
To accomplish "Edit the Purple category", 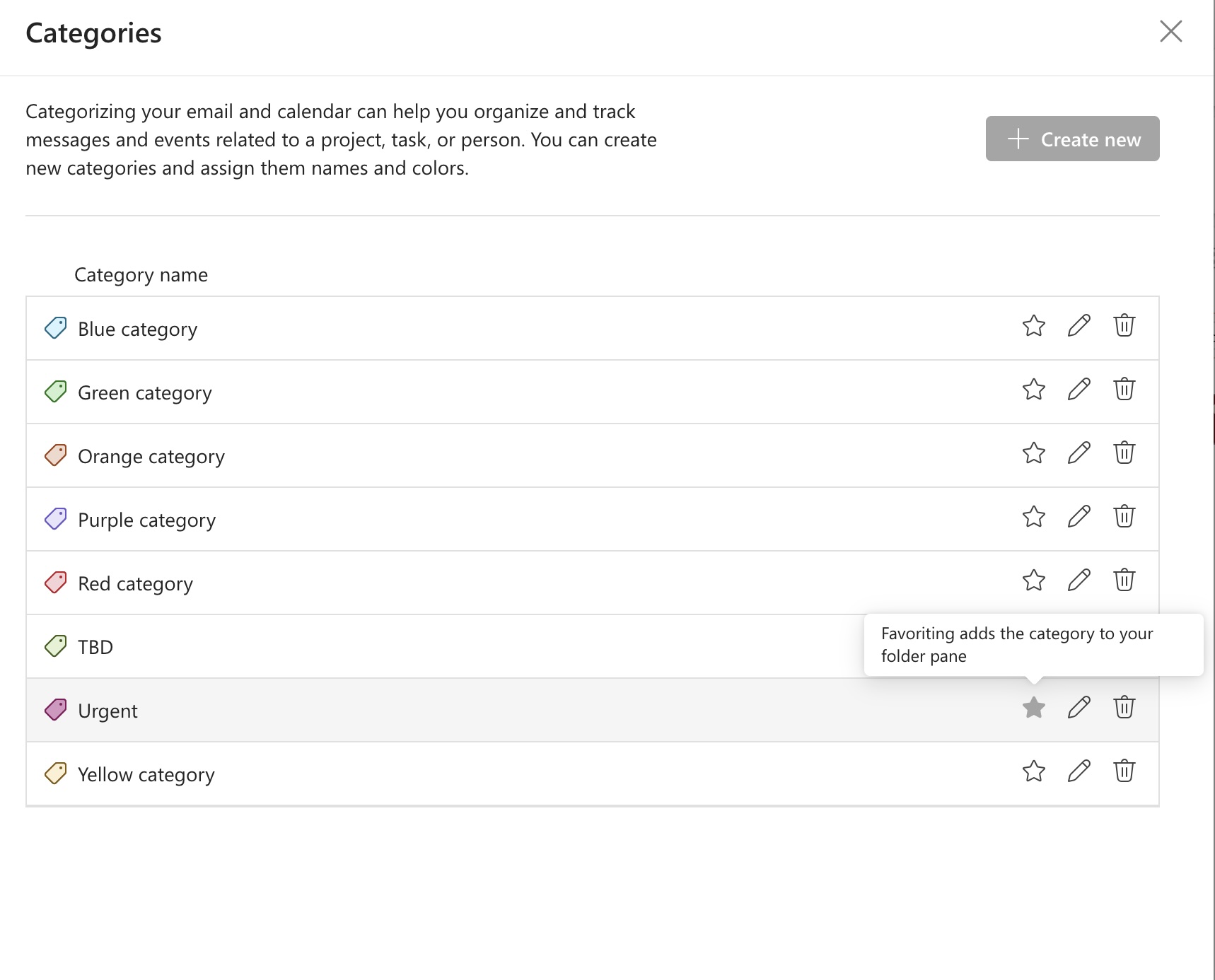I will (x=1079, y=517).
